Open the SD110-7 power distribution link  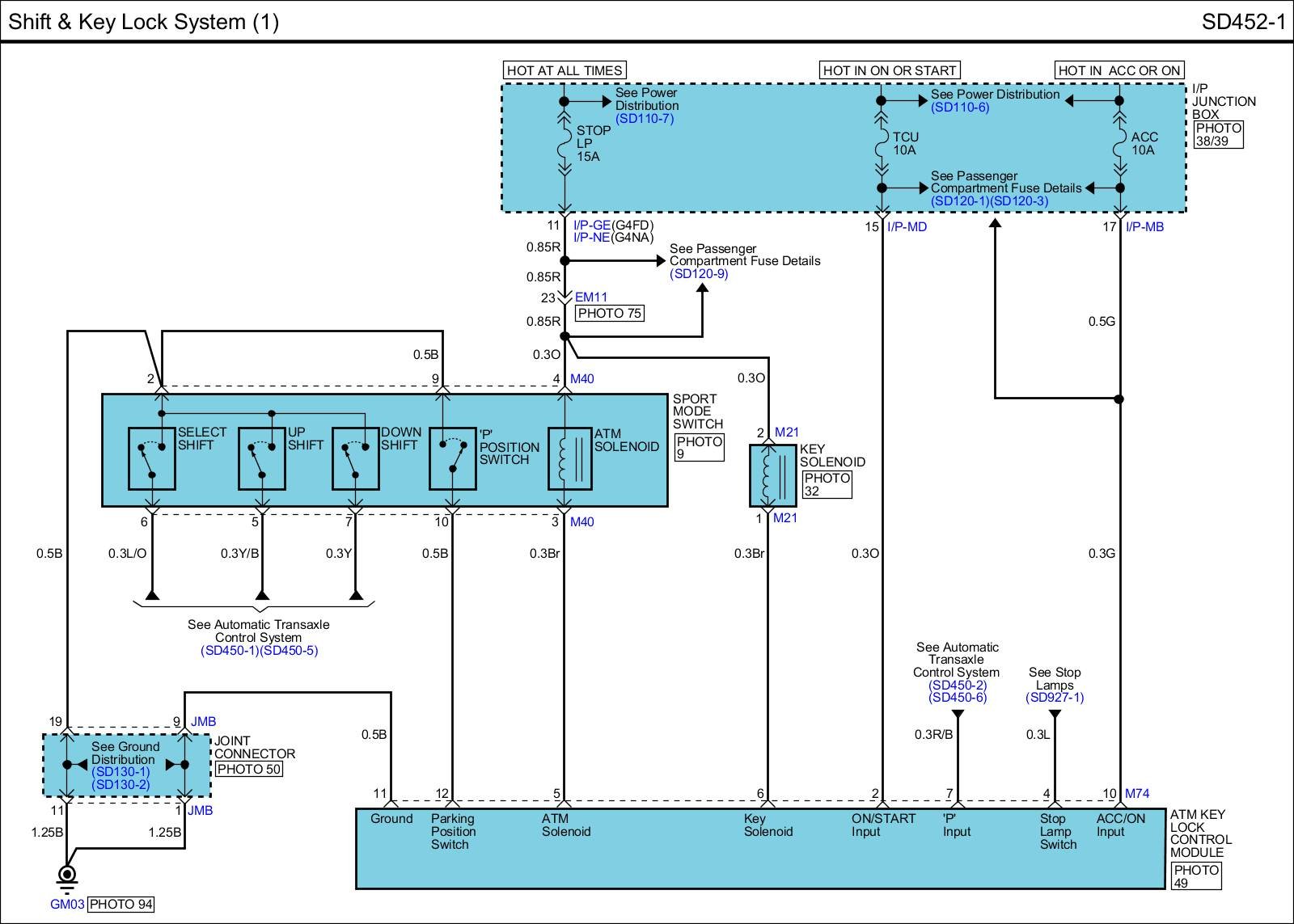click(x=645, y=119)
